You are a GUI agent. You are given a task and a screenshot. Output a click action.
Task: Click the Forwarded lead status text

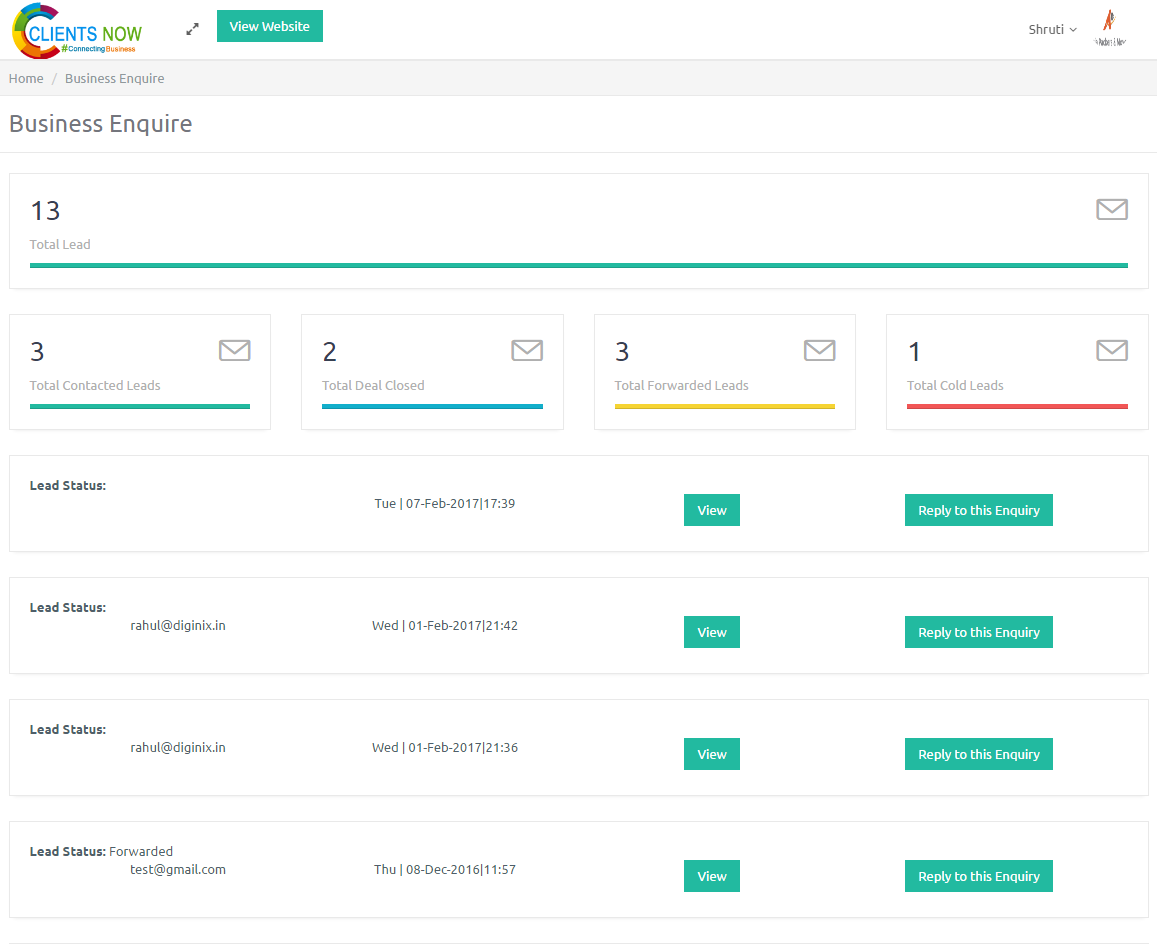(141, 851)
